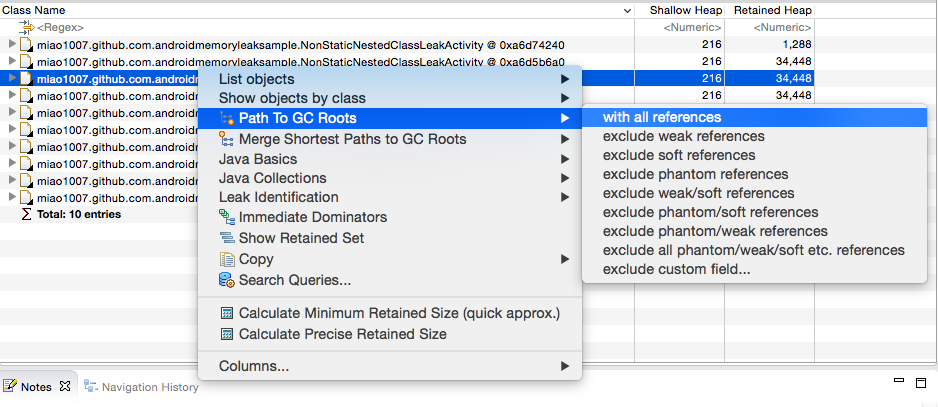
Task: Click the Merge Shortest Paths icon
Action: [x=227, y=139]
